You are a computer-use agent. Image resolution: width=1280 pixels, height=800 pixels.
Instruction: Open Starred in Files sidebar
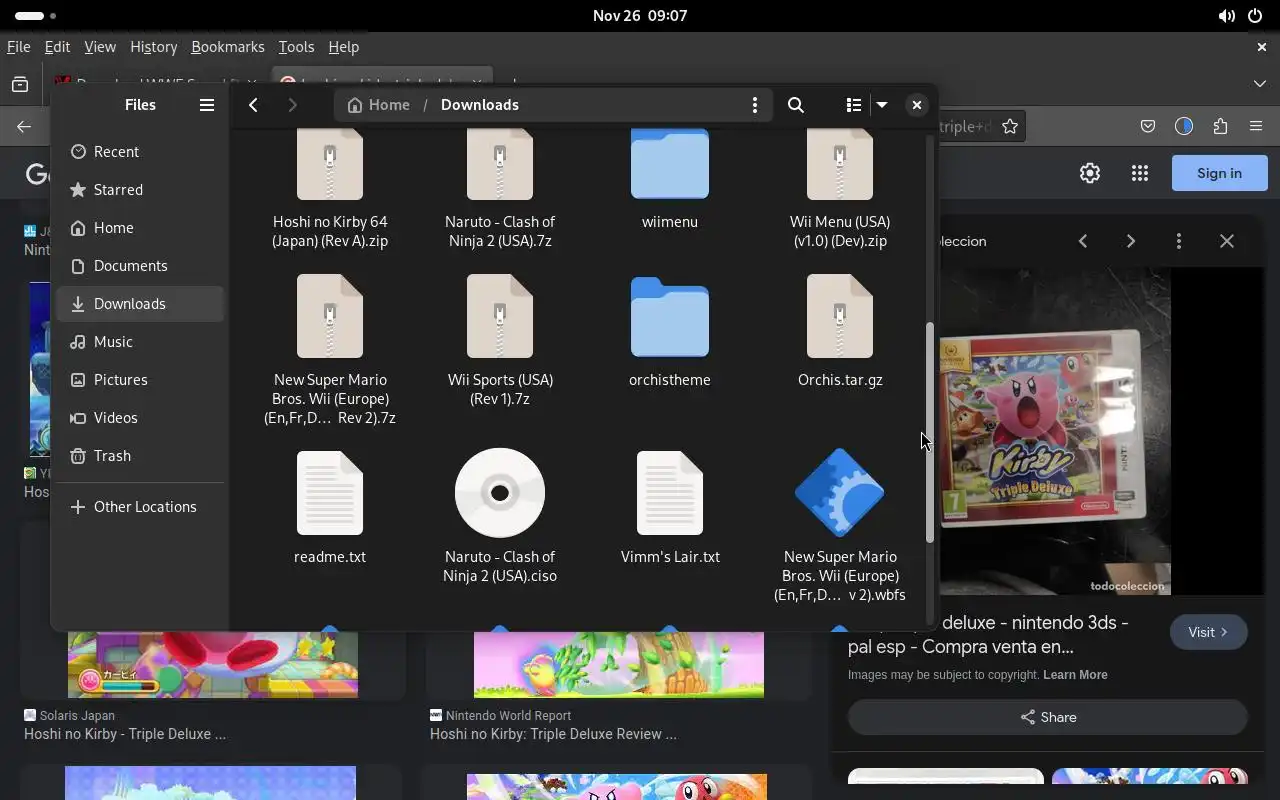(x=140, y=190)
